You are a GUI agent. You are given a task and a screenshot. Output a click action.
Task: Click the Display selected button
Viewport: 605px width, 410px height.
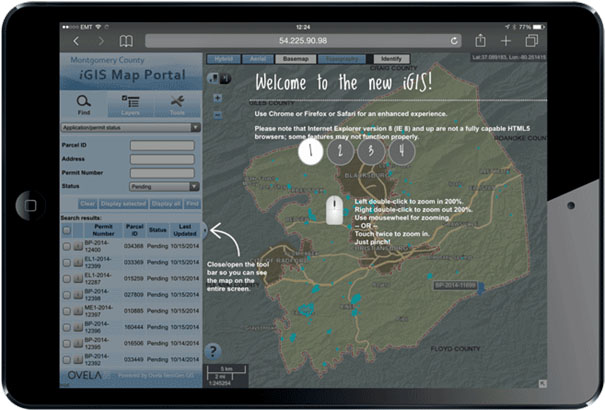123,204
